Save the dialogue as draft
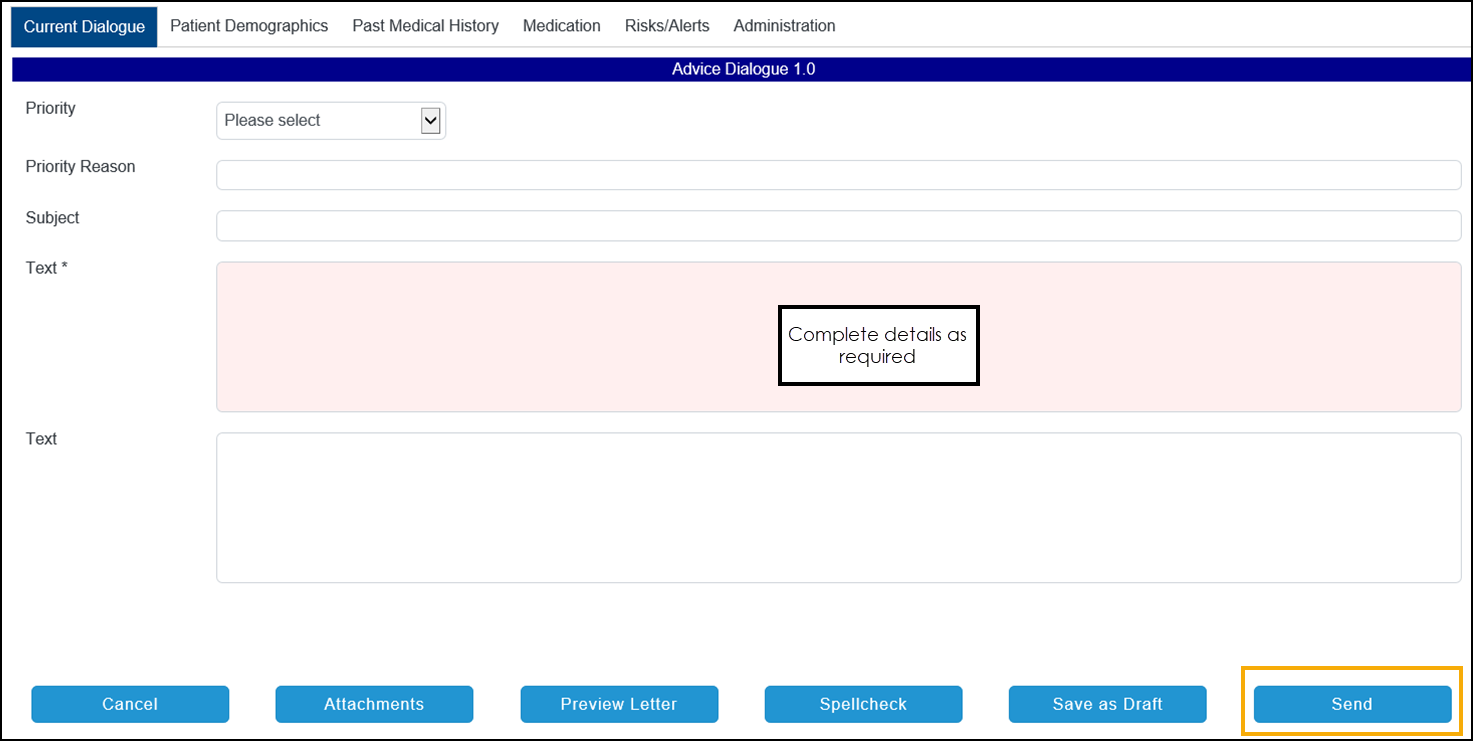Viewport: 1473px width, 741px height. click(x=1107, y=704)
